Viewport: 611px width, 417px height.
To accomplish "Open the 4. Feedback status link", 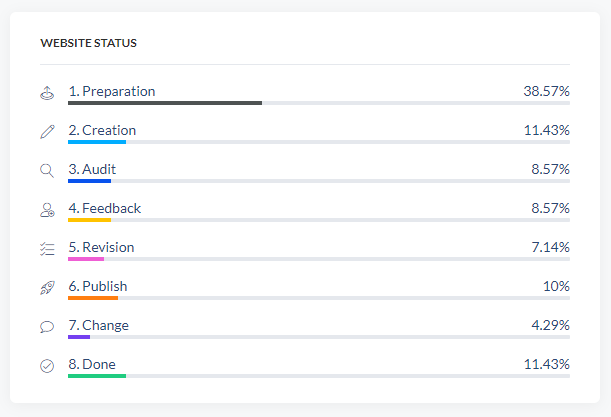I will (x=104, y=208).
